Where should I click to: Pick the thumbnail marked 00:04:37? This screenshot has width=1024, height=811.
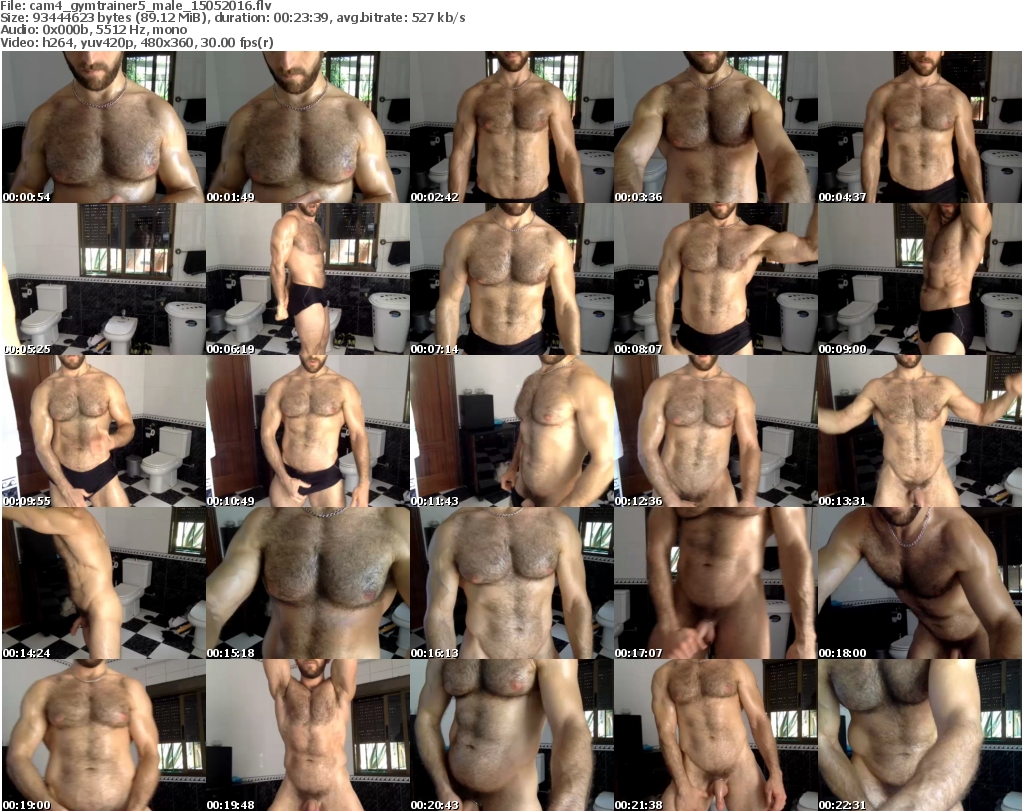[x=920, y=127]
